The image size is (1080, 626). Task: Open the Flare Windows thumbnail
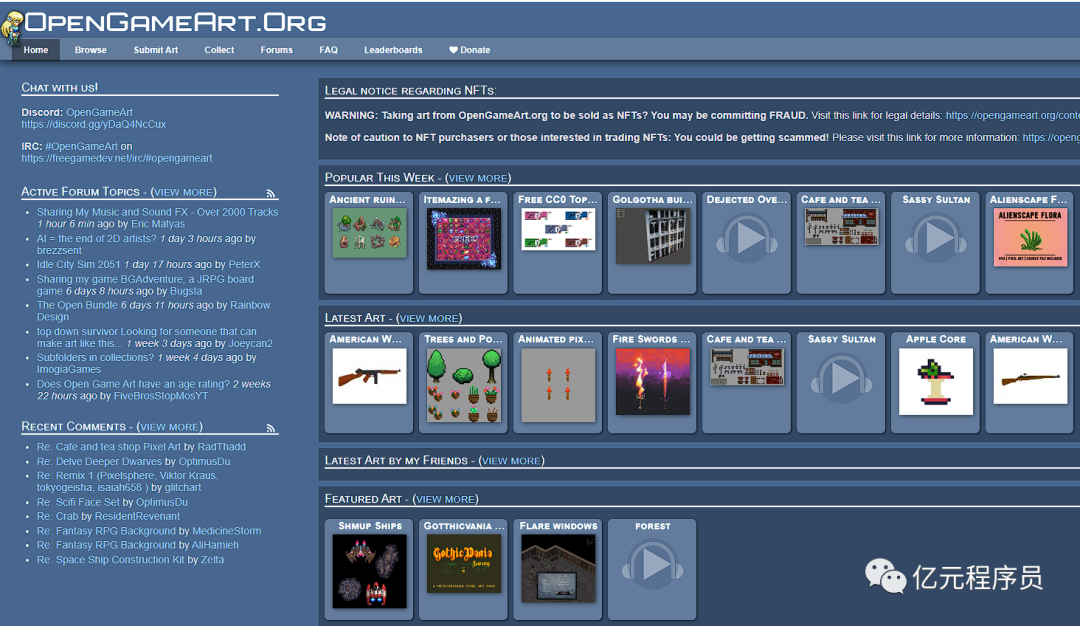coord(558,568)
